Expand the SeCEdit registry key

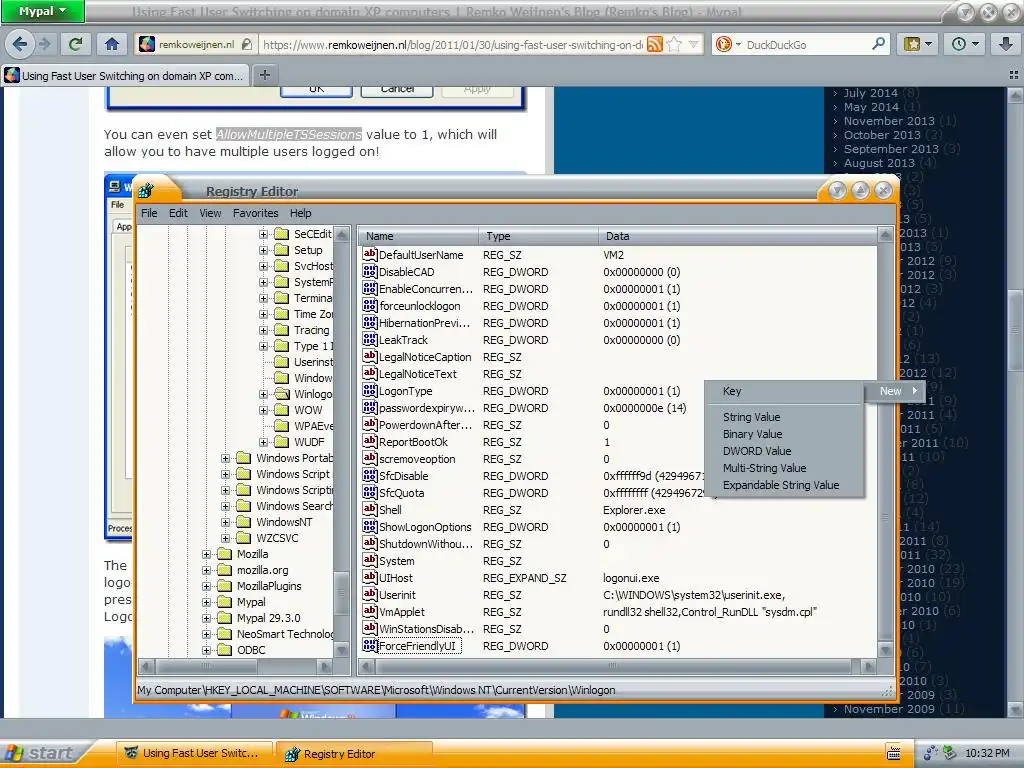coord(263,234)
